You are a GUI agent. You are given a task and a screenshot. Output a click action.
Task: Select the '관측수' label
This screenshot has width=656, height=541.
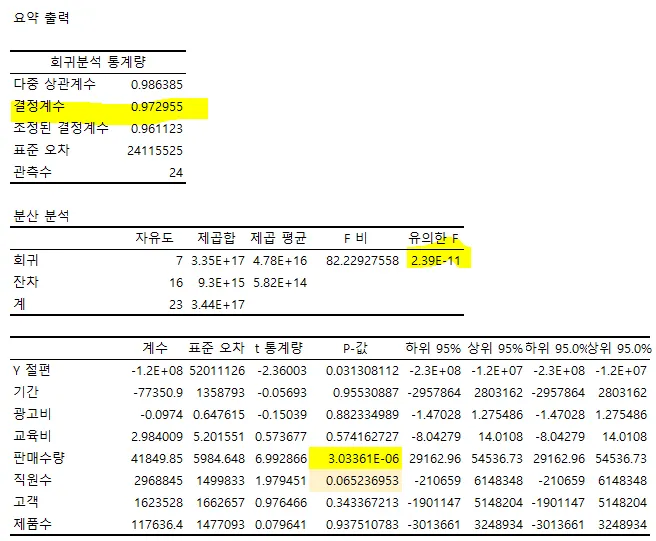click(32, 172)
